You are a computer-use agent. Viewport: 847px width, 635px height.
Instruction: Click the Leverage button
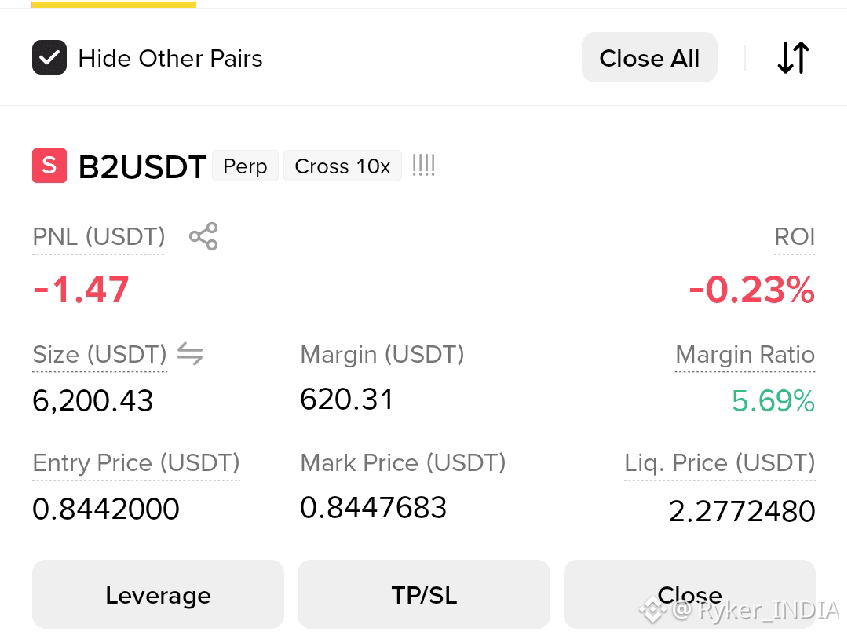tap(158, 595)
